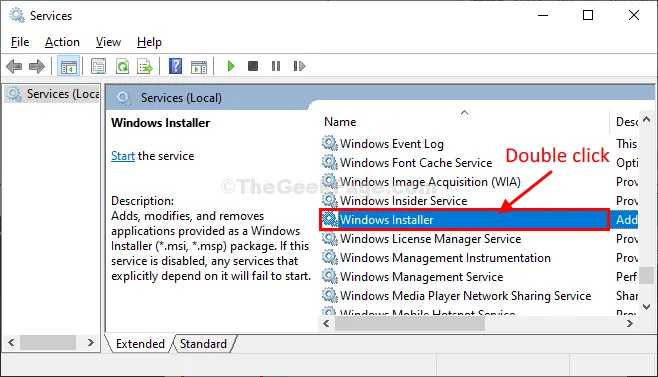Click the vertical scrollbar down arrow
The width and height of the screenshot is (658, 377).
click(646, 307)
